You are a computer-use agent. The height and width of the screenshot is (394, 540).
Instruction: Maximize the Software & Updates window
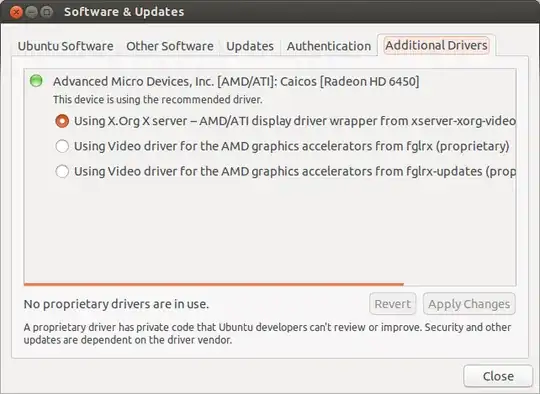(47, 12)
